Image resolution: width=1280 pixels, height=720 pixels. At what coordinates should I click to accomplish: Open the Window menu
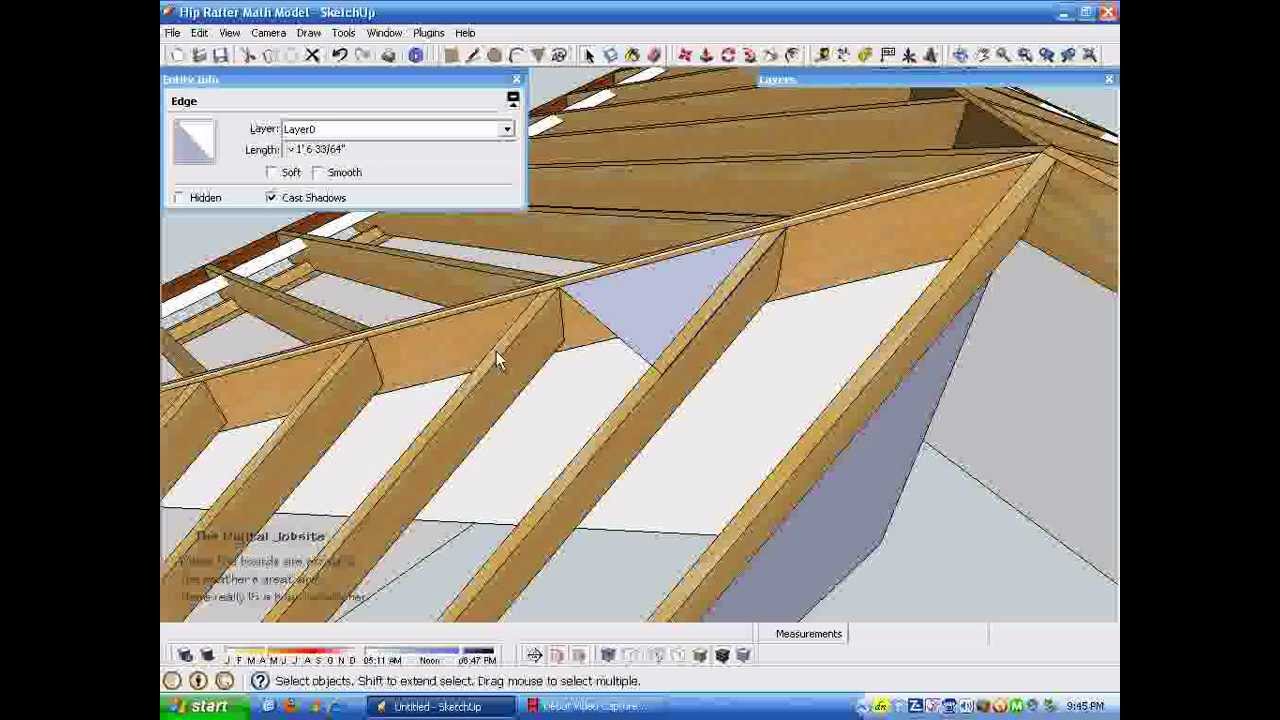tap(384, 33)
